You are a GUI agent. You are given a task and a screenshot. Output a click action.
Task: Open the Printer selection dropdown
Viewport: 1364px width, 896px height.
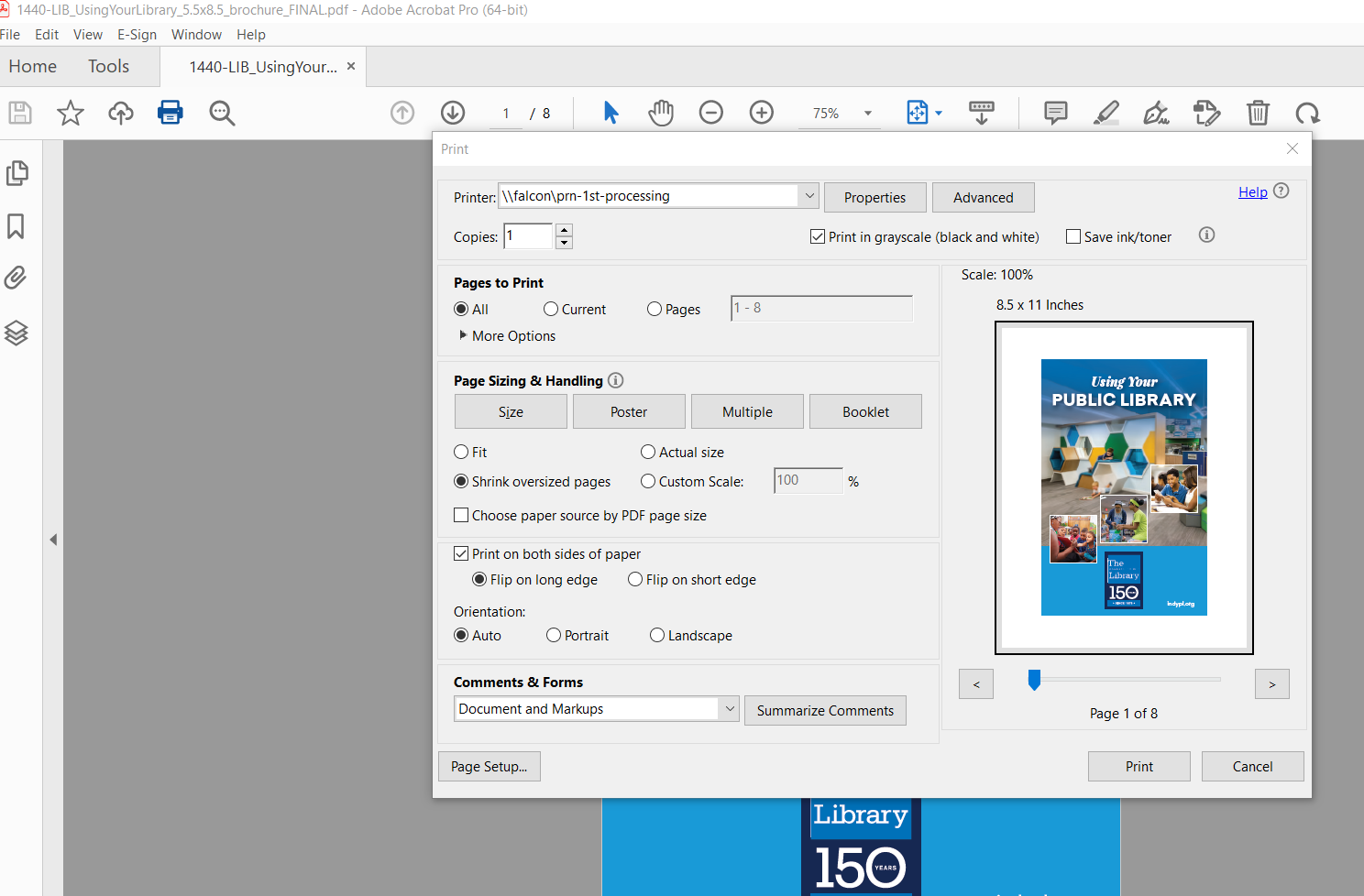click(808, 195)
